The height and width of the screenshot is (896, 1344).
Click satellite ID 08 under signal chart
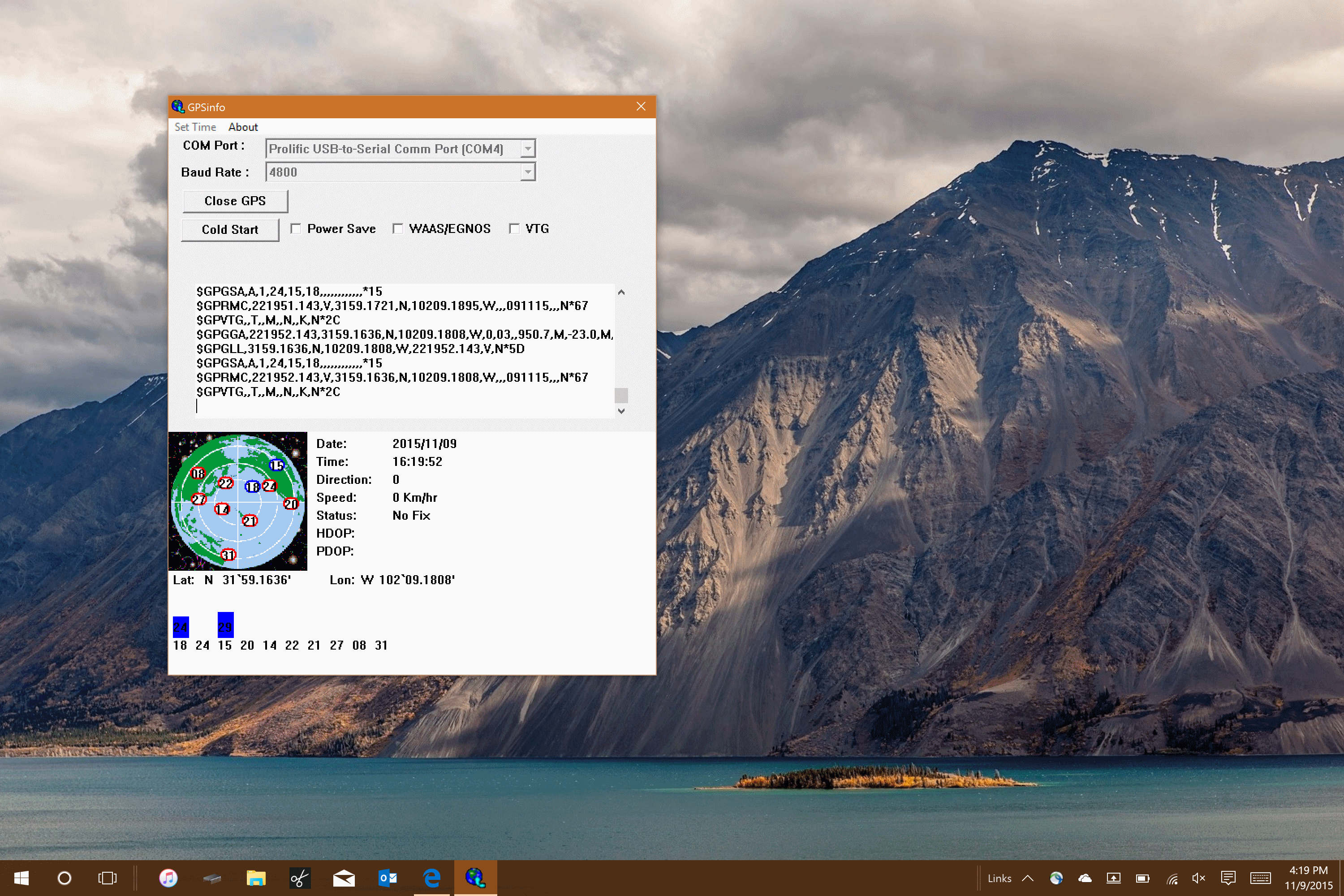tap(359, 645)
